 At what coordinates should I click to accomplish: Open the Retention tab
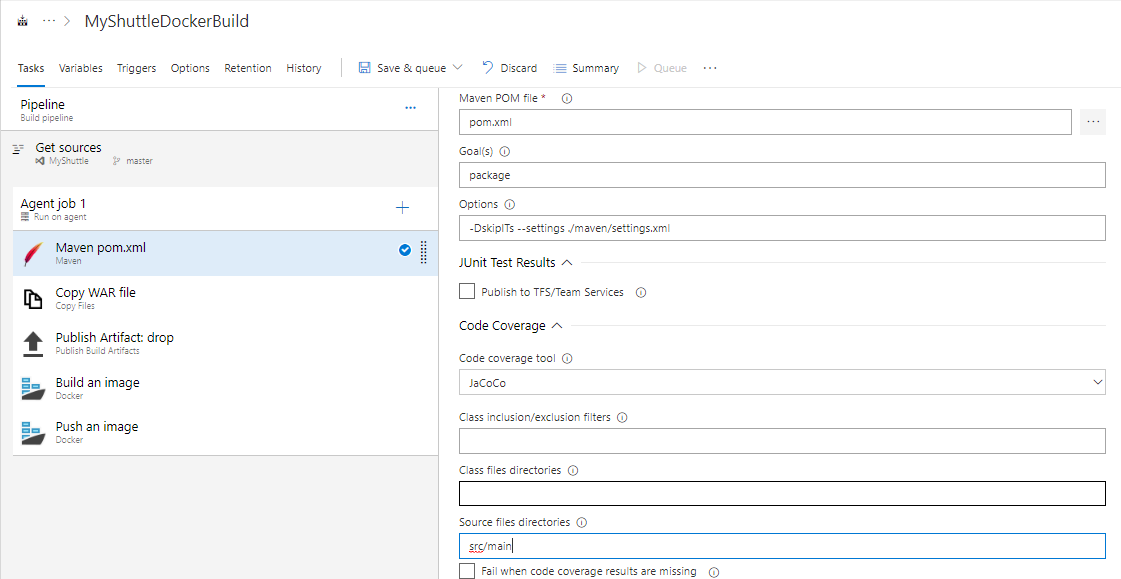[x=248, y=68]
